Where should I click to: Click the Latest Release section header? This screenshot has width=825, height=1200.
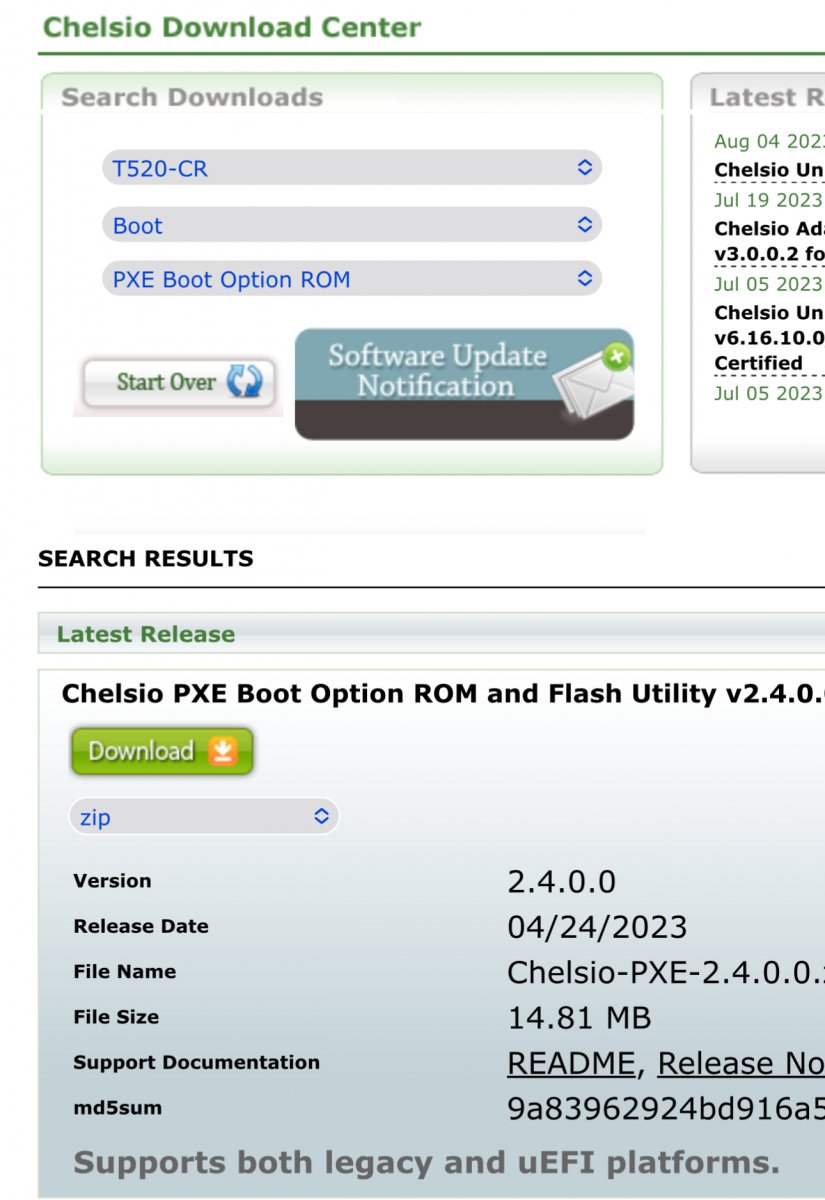coord(146,634)
